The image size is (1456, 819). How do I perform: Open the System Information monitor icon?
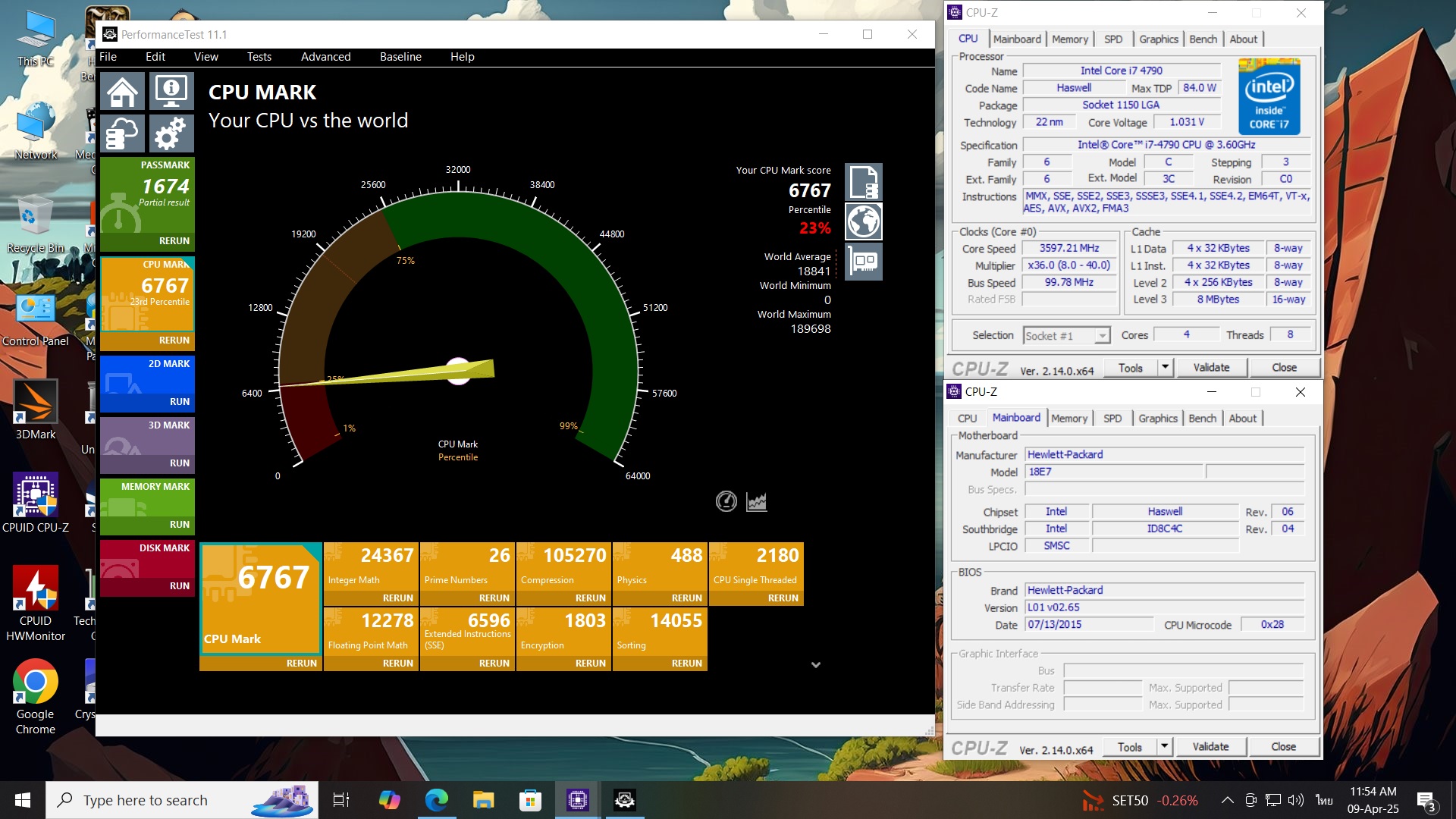coord(171,92)
